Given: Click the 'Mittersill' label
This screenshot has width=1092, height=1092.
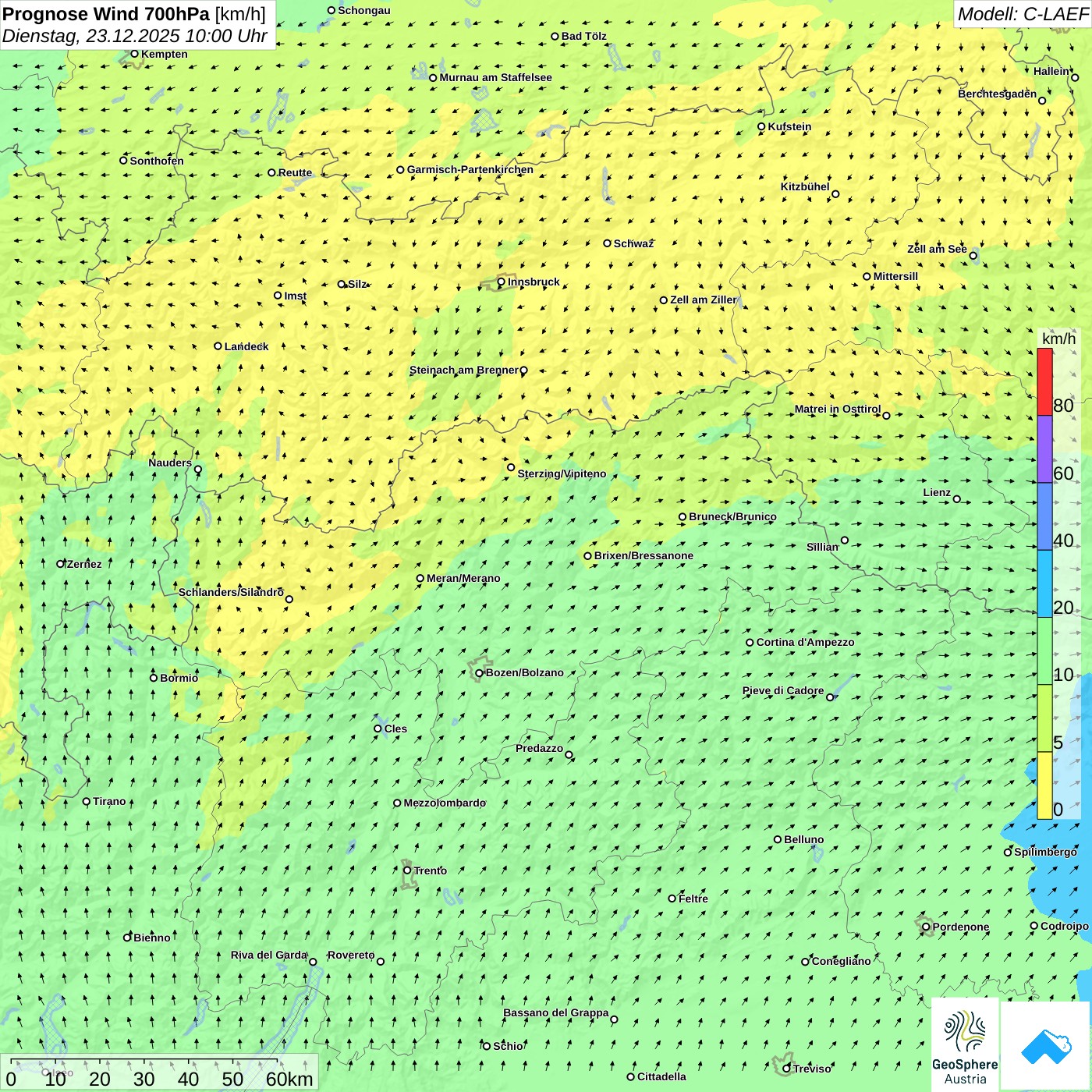Looking at the screenshot, I should tap(895, 276).
